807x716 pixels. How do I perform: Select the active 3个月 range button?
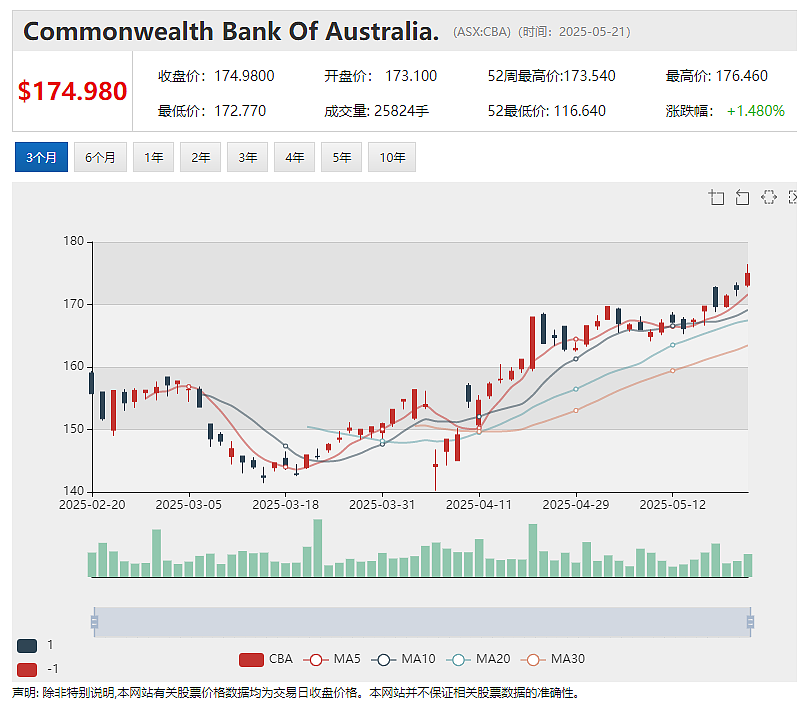[41, 157]
